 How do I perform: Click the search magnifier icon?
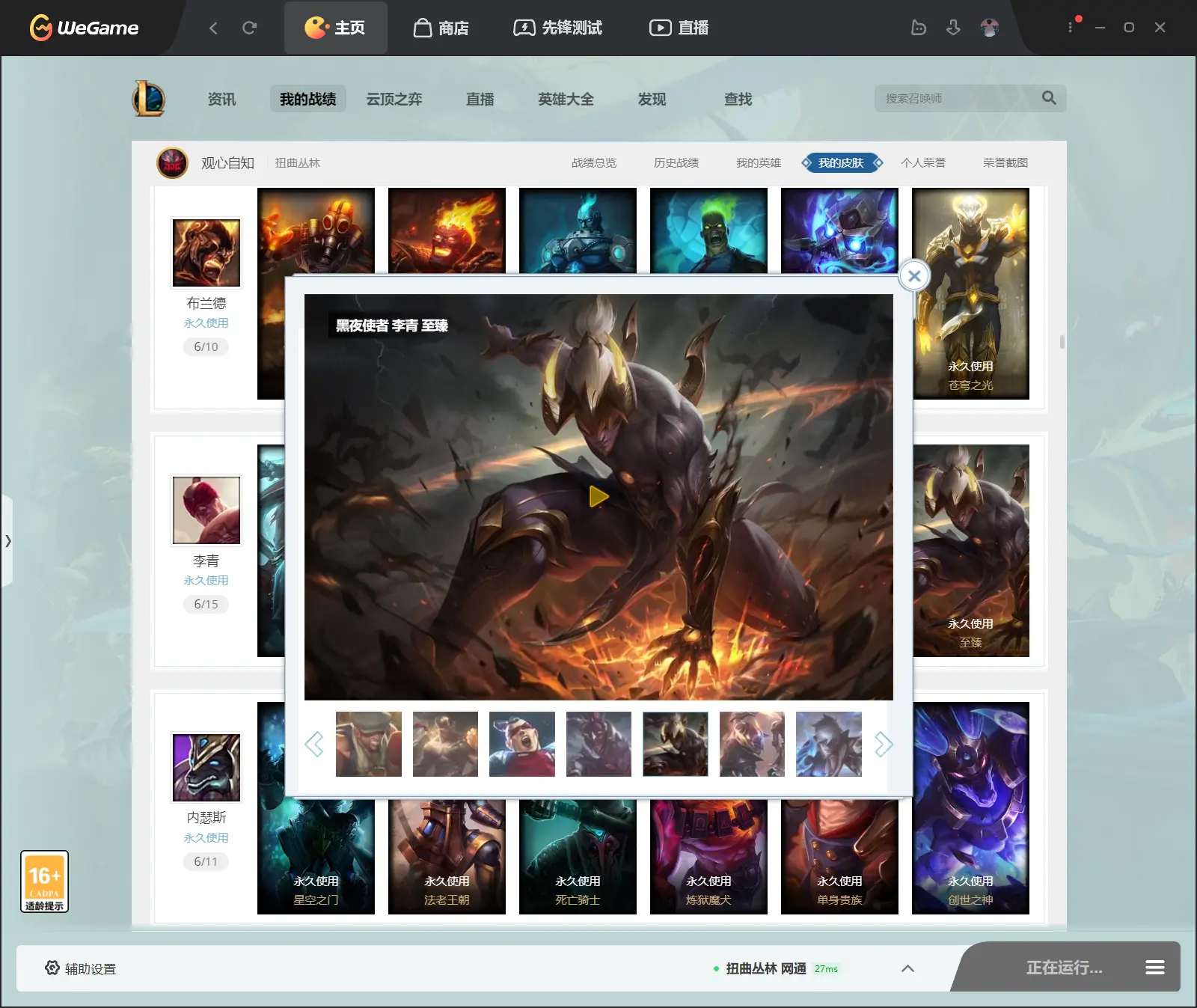tap(1049, 98)
